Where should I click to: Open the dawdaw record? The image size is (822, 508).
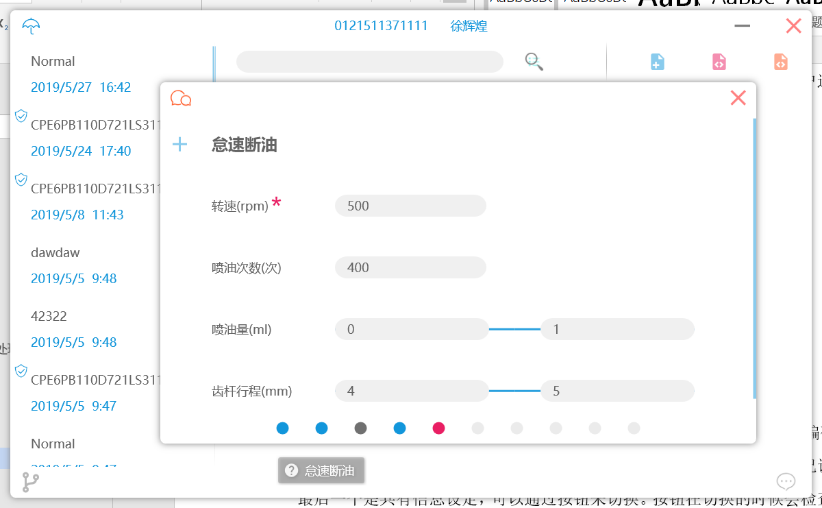55,252
